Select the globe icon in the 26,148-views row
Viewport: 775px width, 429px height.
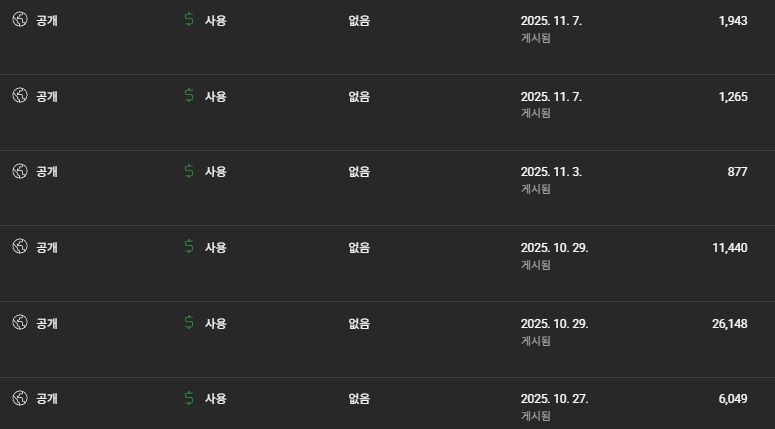[x=19, y=323]
